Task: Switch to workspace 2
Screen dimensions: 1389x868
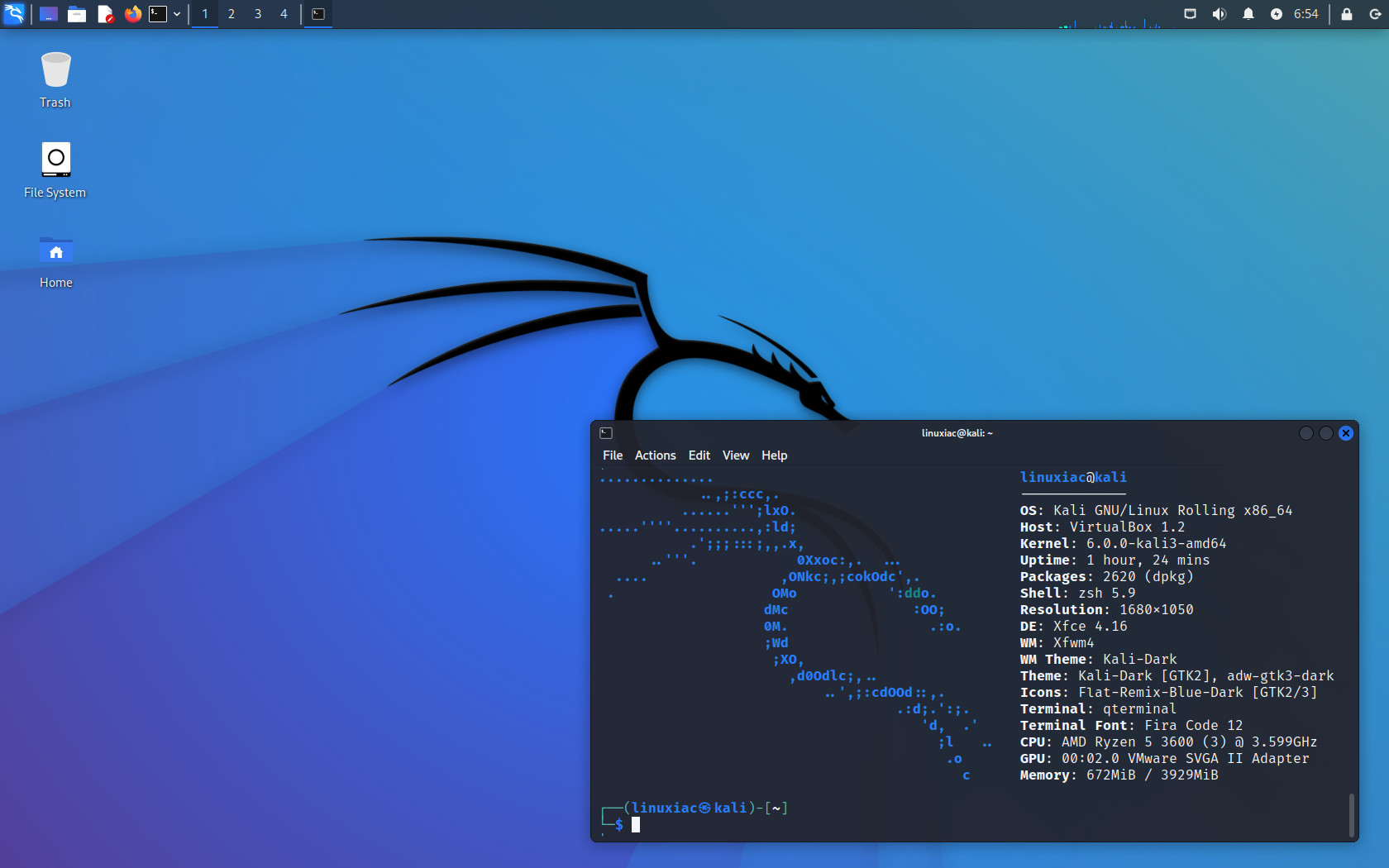Action: pos(231,14)
